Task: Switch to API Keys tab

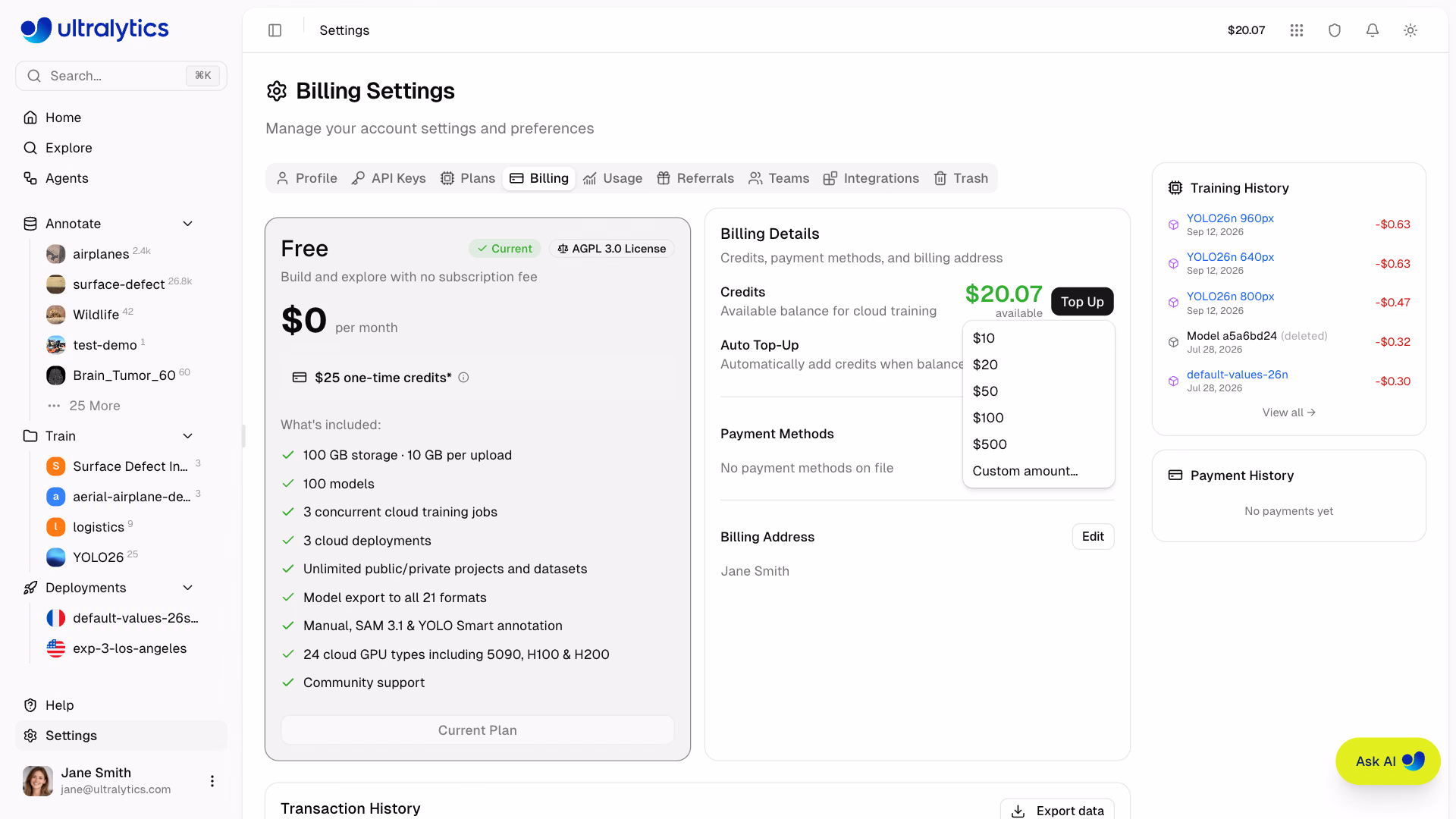Action: [x=389, y=178]
